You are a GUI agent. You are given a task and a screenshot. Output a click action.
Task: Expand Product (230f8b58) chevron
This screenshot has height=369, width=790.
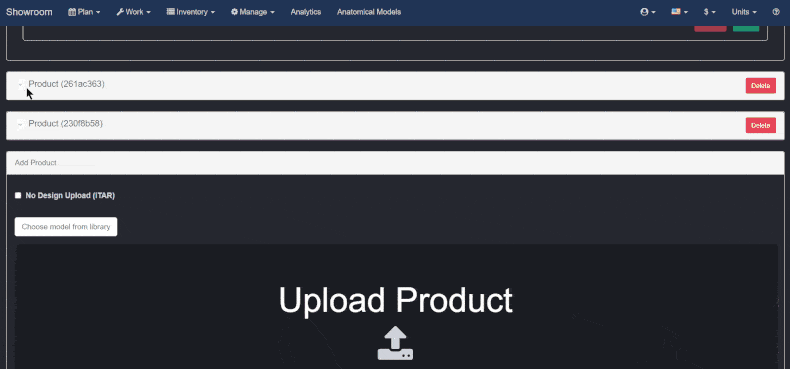coord(21,124)
